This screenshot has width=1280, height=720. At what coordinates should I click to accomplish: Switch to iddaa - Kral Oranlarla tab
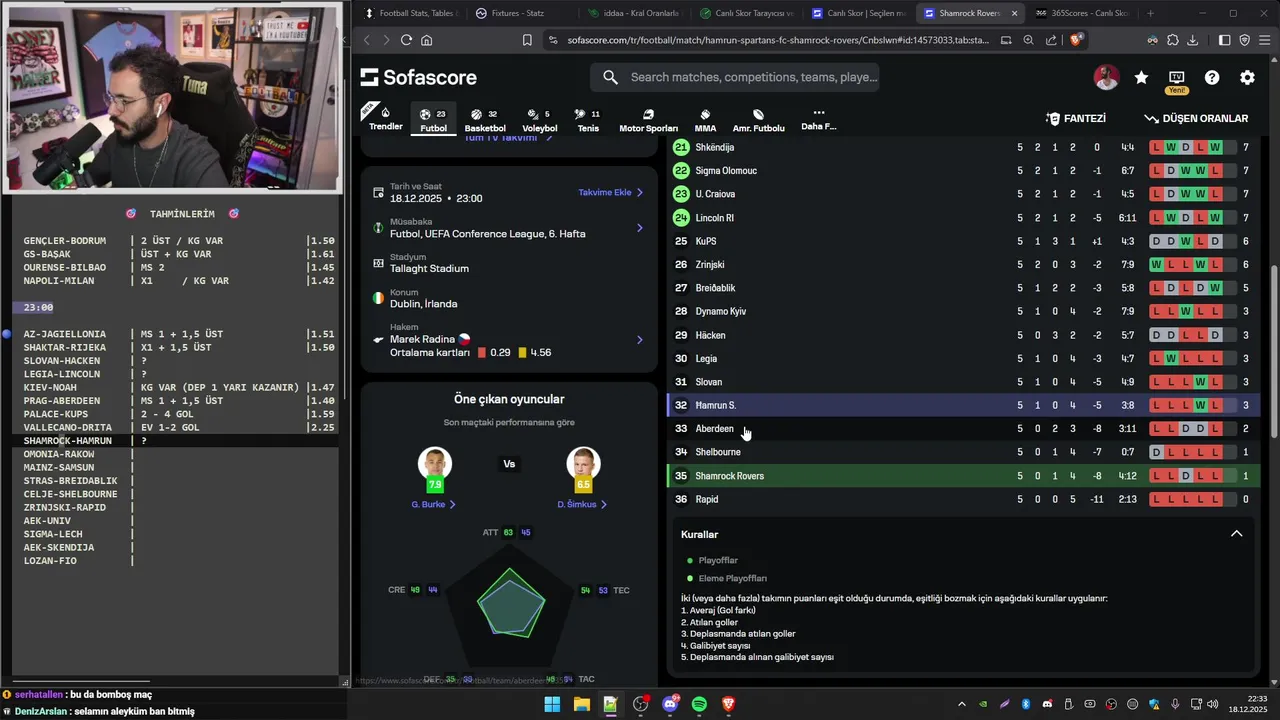[634, 13]
